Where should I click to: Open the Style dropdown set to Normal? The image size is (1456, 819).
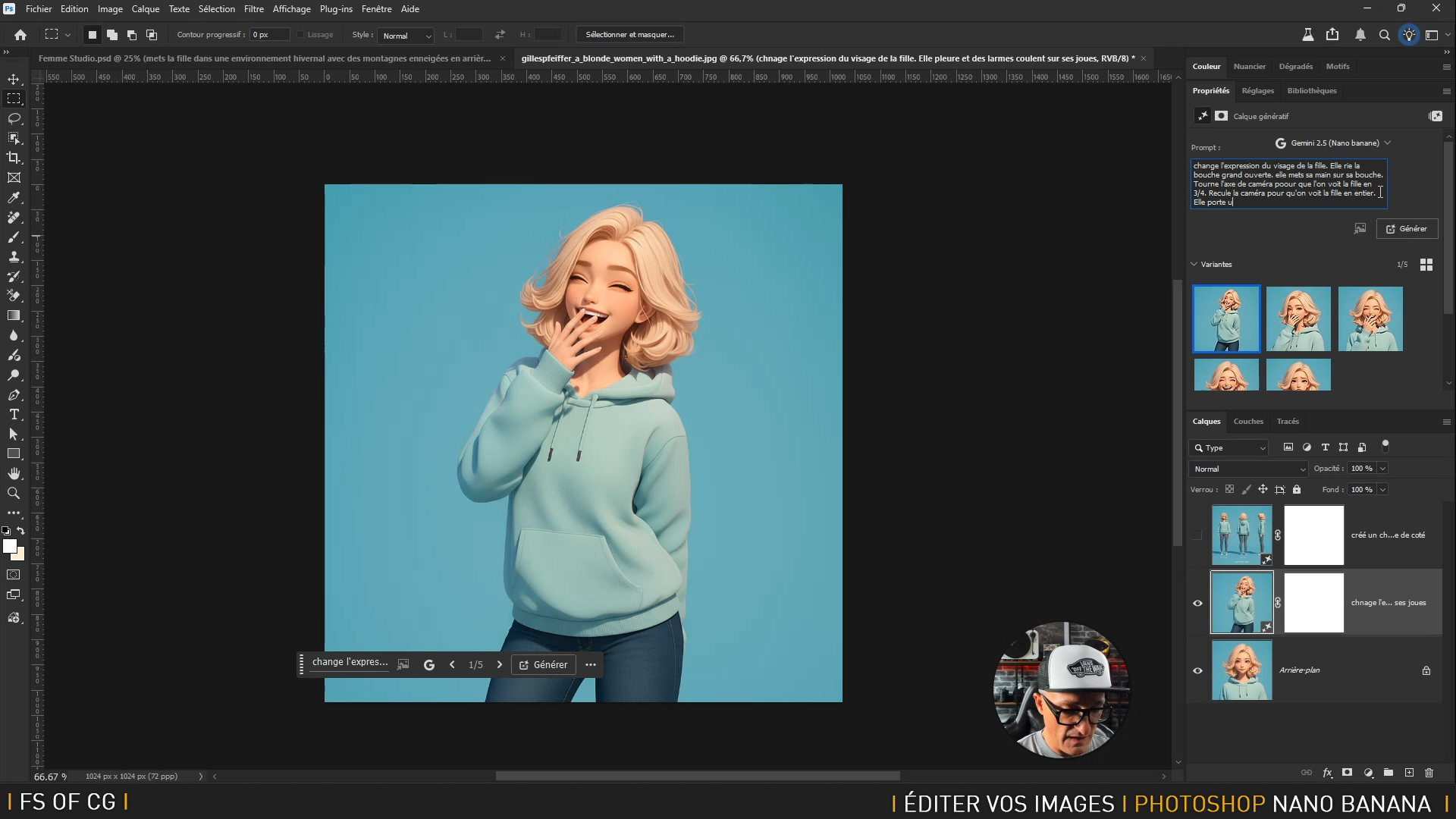coord(406,36)
